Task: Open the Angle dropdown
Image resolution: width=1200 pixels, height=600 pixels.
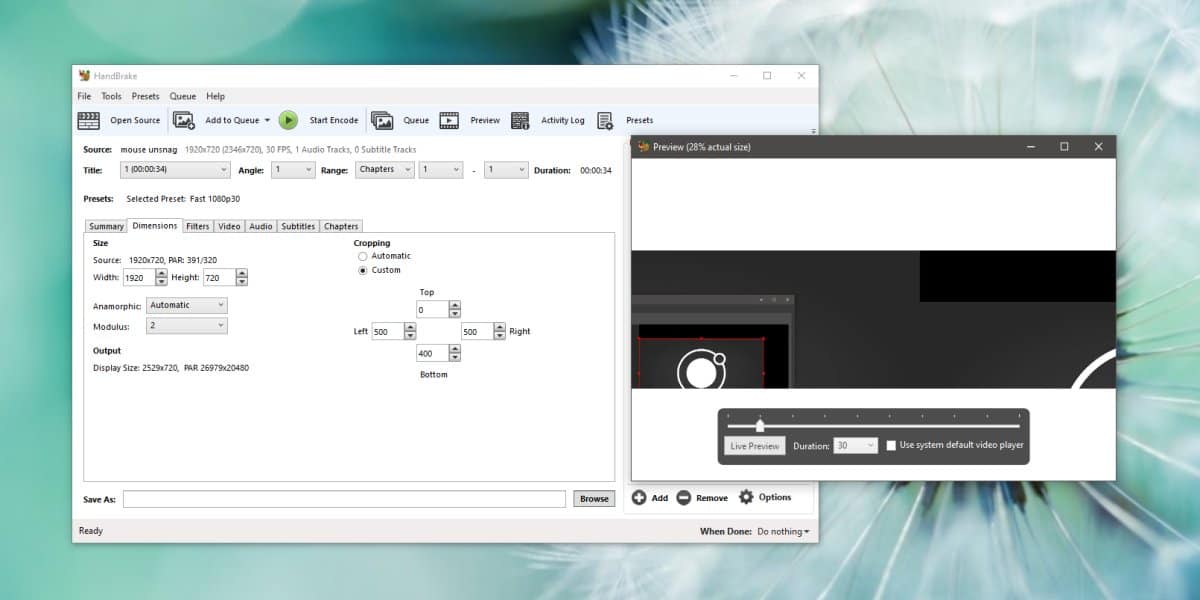Action: (x=292, y=170)
